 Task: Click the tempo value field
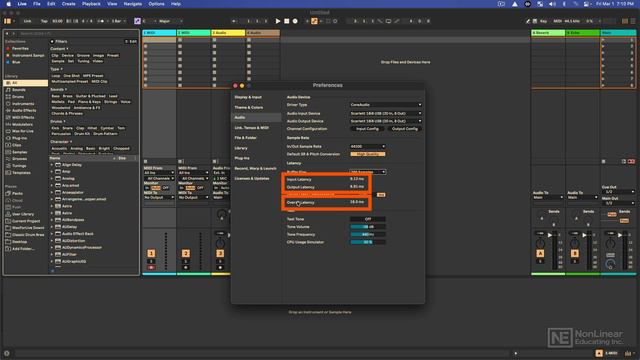pyautogui.click(x=57, y=21)
